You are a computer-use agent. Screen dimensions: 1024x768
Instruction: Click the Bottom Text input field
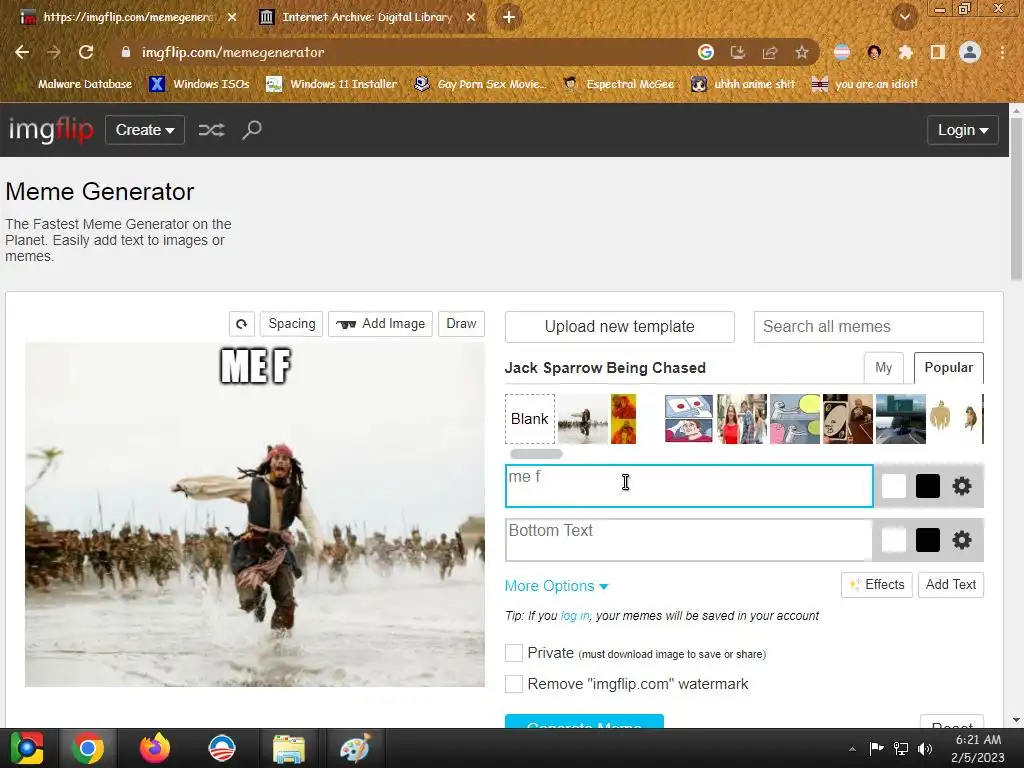[x=688, y=540]
